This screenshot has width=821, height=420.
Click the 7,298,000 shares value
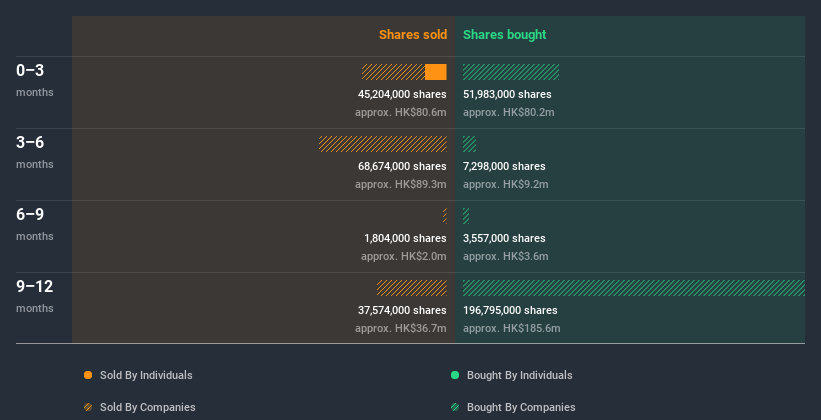504,167
